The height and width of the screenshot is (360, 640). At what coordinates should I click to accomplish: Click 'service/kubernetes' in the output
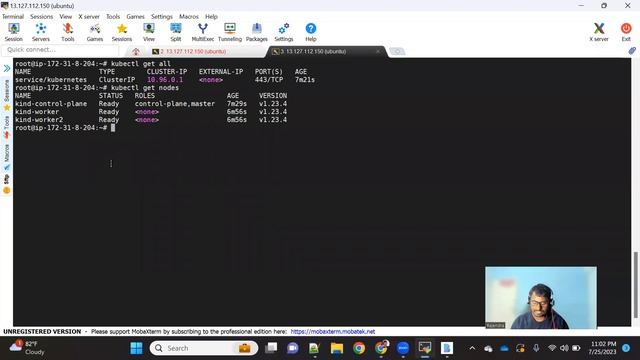pos(51,80)
